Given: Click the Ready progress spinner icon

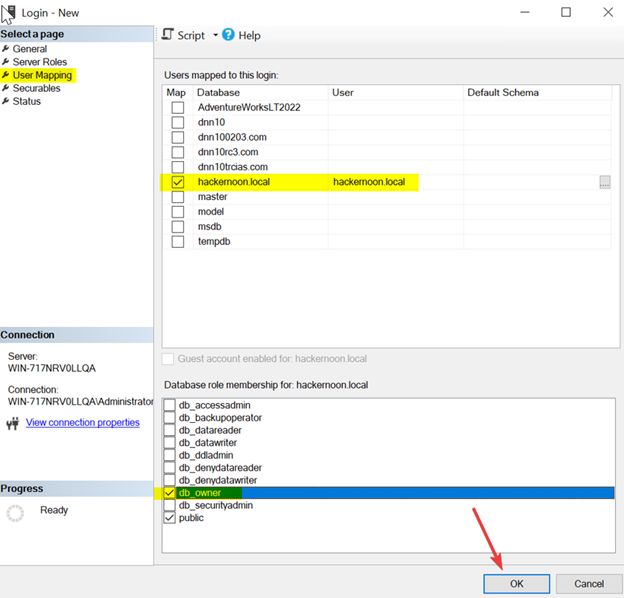Looking at the screenshot, I should click(15, 513).
